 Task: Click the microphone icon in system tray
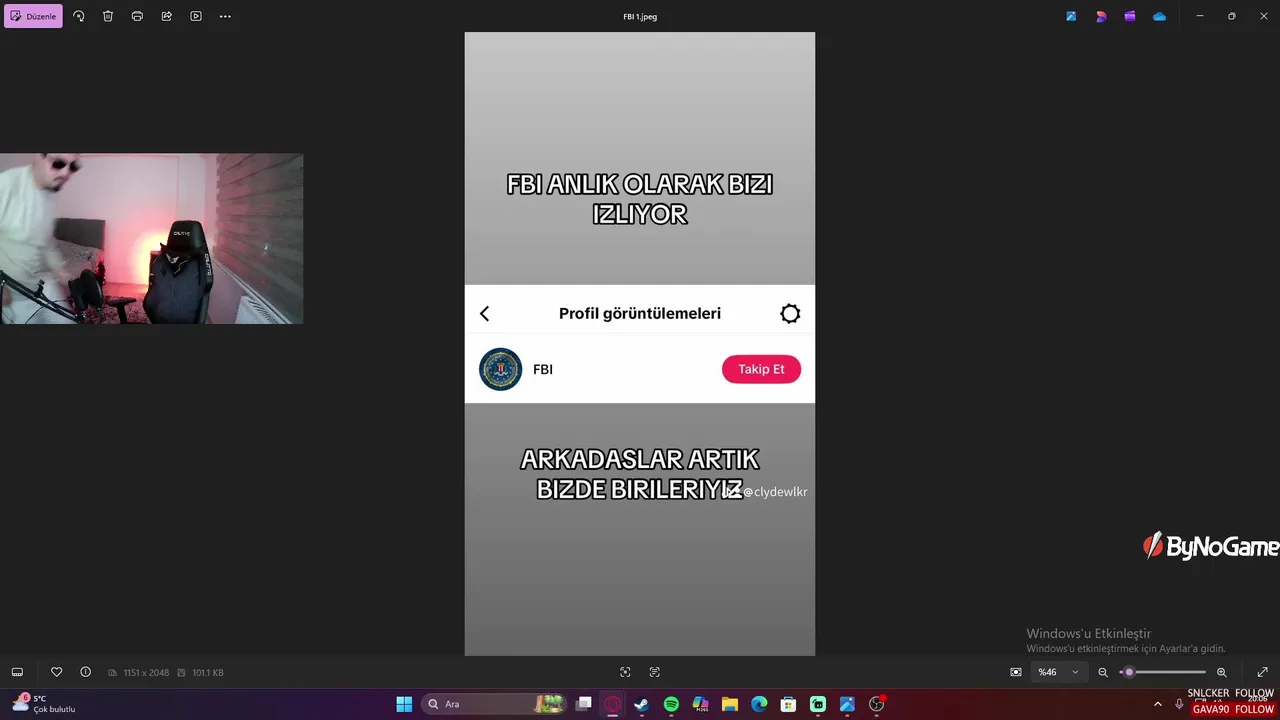(x=1179, y=704)
